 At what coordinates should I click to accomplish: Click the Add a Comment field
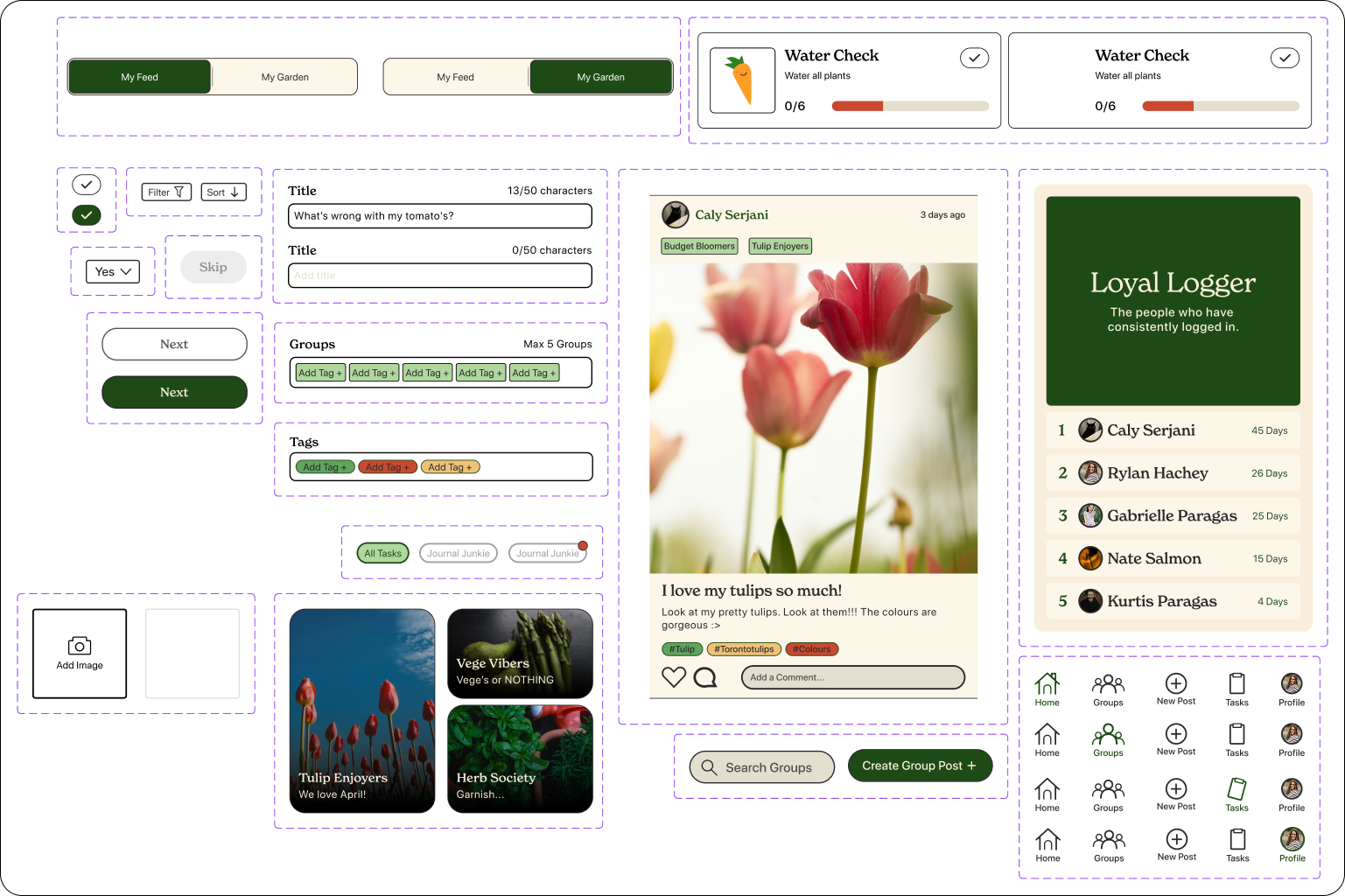pyautogui.click(x=852, y=677)
